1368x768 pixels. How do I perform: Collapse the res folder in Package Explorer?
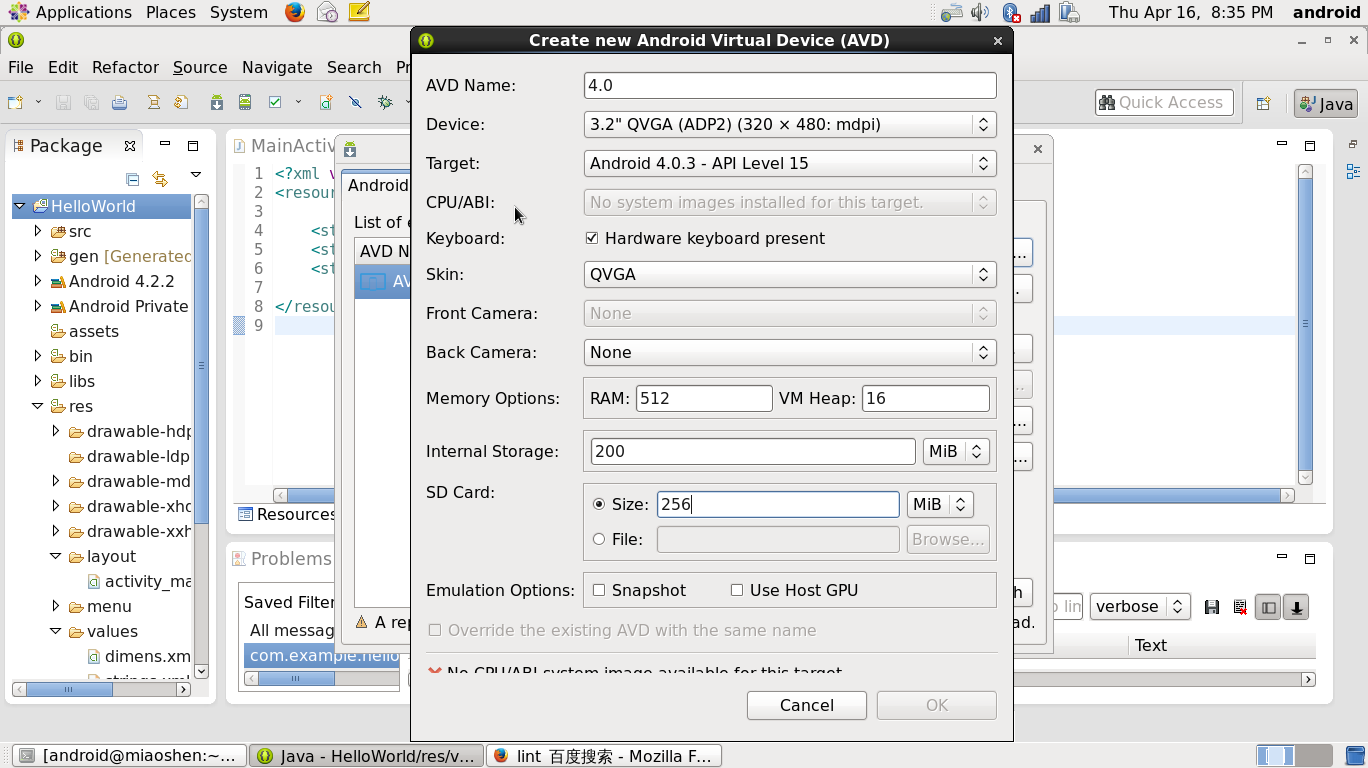tap(38, 406)
